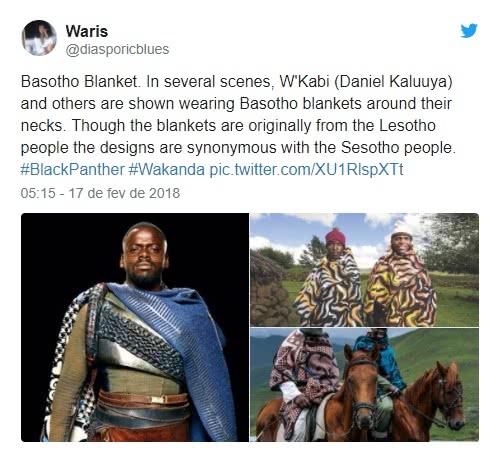Open the #BlackPanther hashtag

pyautogui.click(x=72, y=169)
